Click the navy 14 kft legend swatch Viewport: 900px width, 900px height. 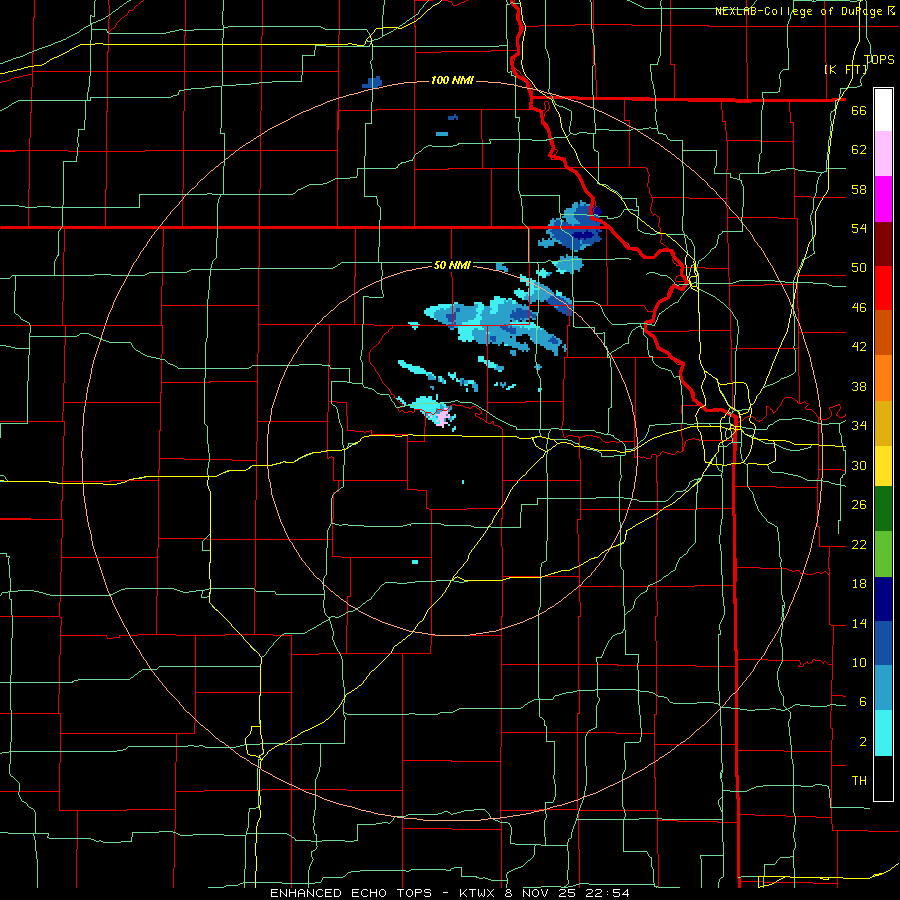pyautogui.click(x=883, y=599)
